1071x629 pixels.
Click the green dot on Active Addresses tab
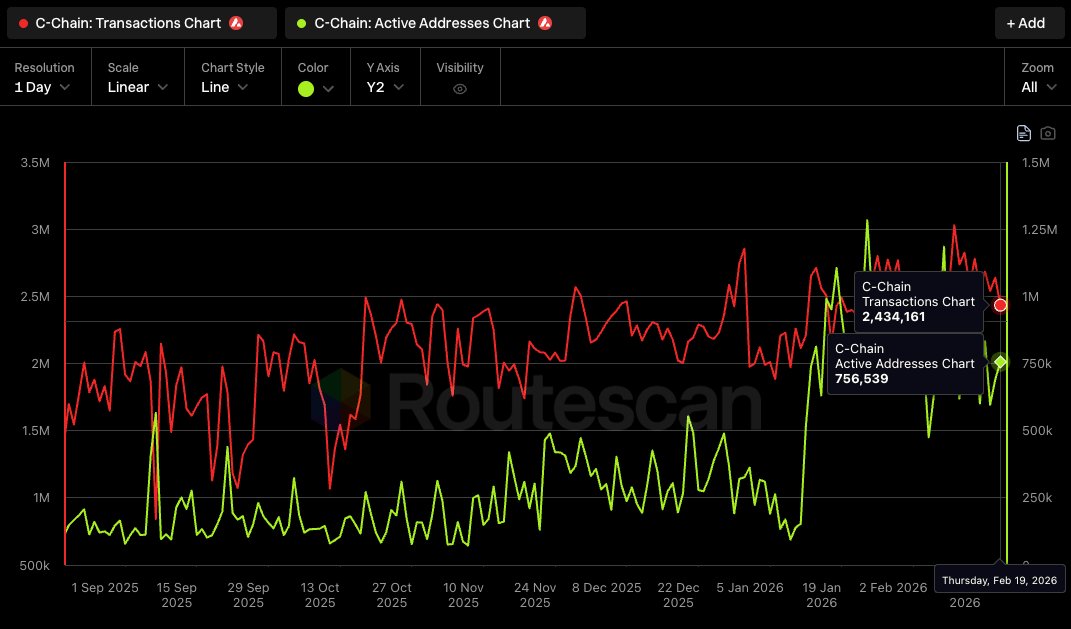301,23
